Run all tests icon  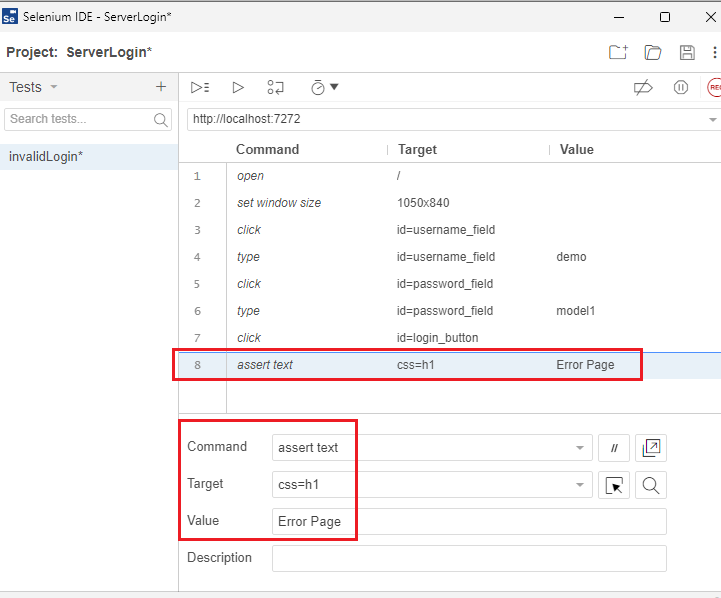[x=200, y=87]
